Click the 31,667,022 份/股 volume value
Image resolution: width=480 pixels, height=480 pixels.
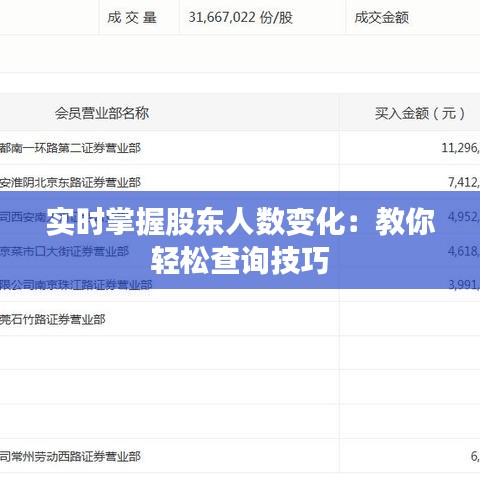(240, 17)
